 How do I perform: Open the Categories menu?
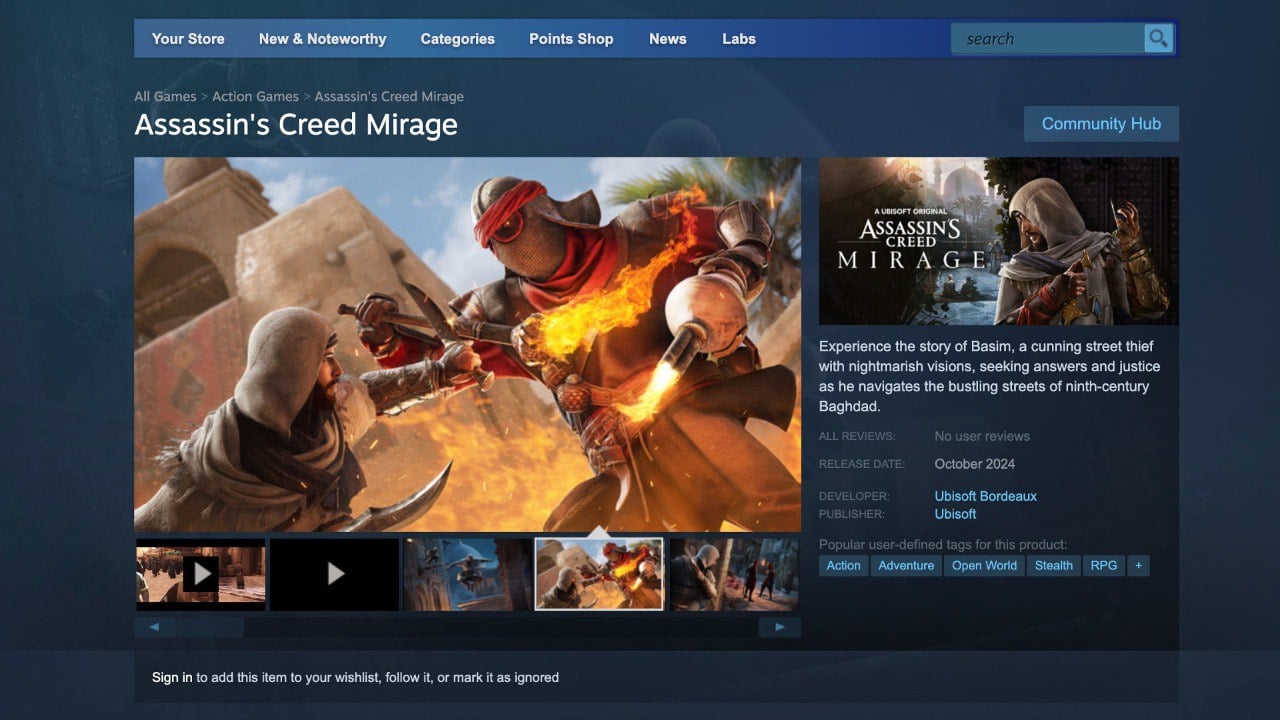[x=457, y=39]
